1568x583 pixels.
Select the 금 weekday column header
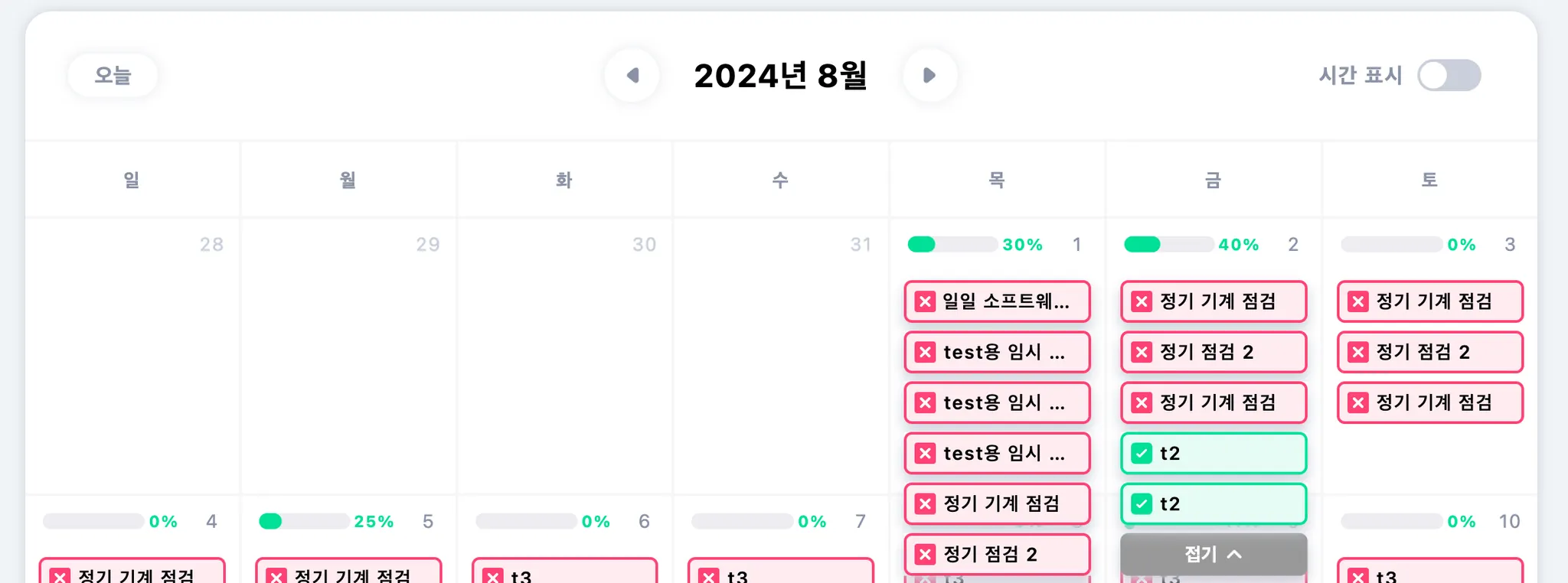tap(1213, 180)
